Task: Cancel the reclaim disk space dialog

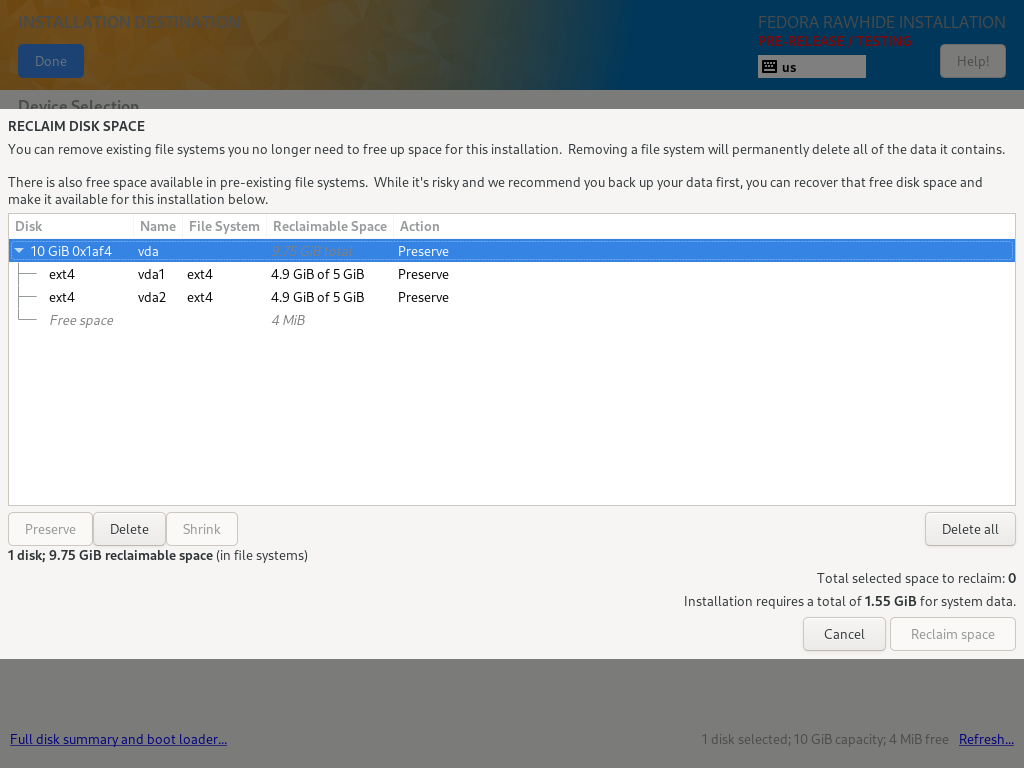Action: 844,634
